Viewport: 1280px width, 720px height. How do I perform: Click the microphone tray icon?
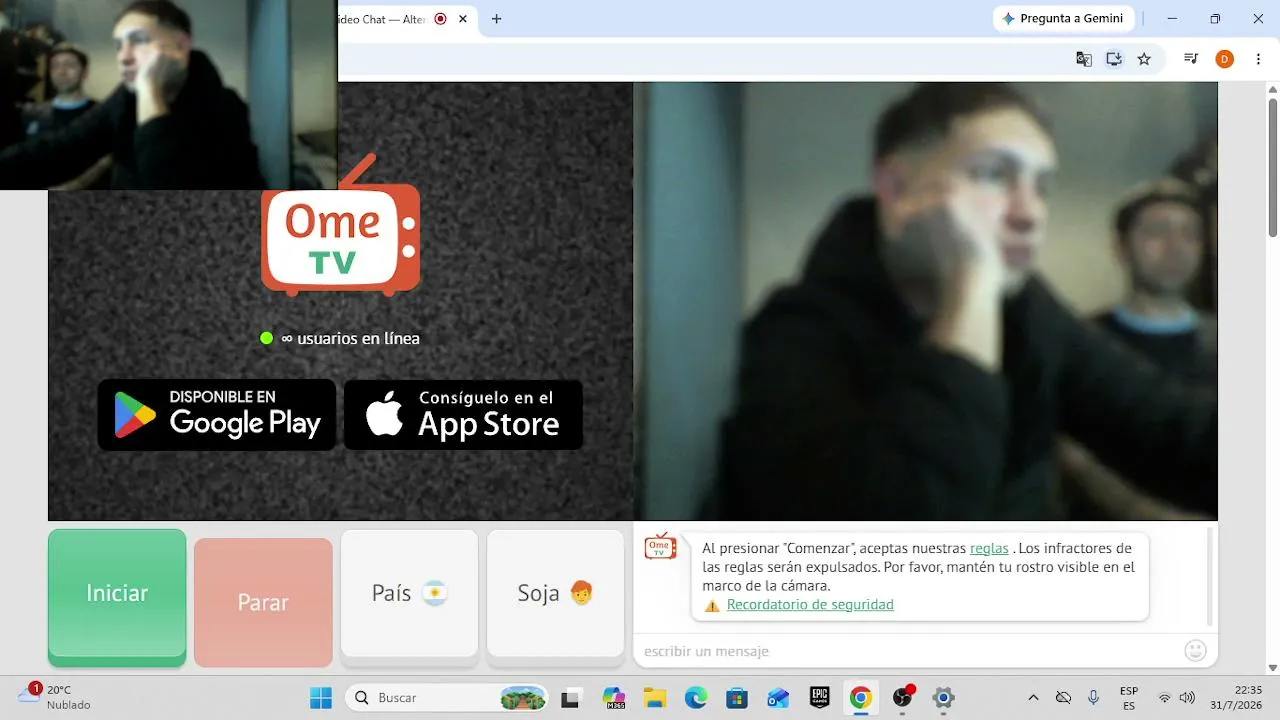click(1094, 697)
